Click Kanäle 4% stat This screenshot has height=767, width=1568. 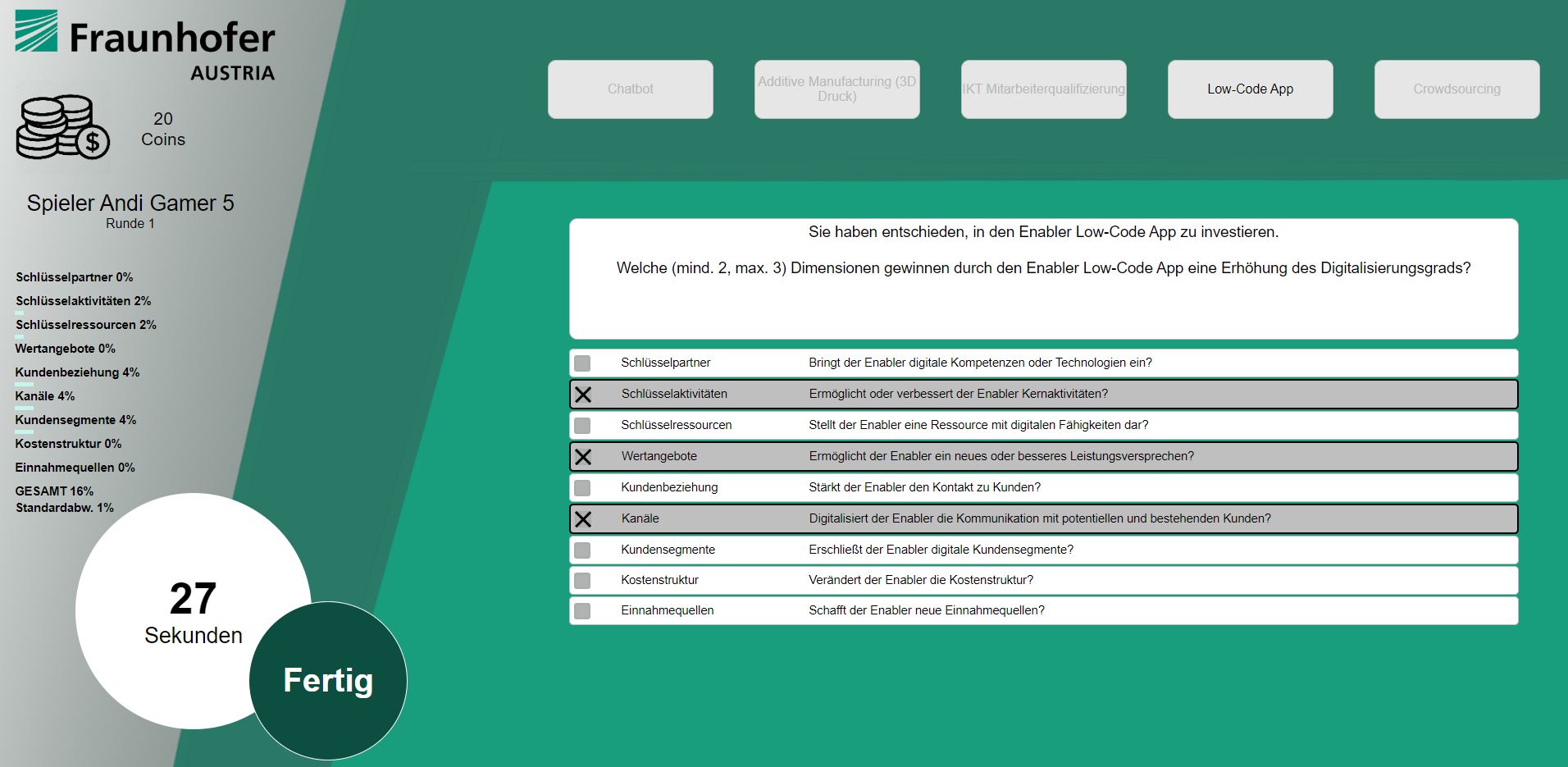45,396
